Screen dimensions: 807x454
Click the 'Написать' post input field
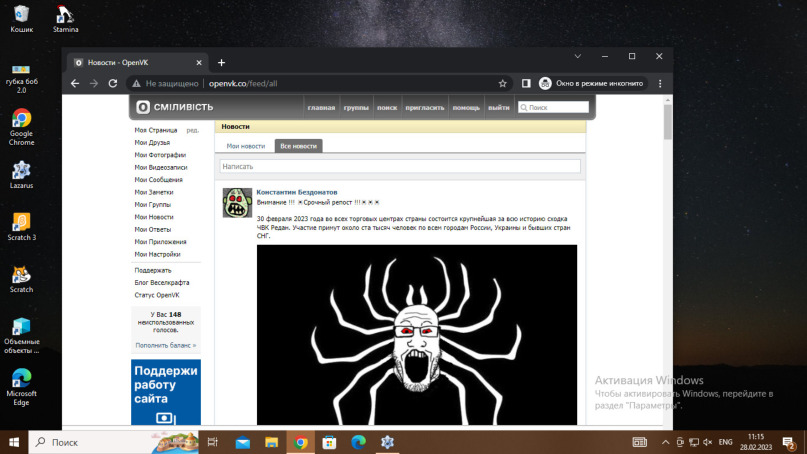click(399, 167)
